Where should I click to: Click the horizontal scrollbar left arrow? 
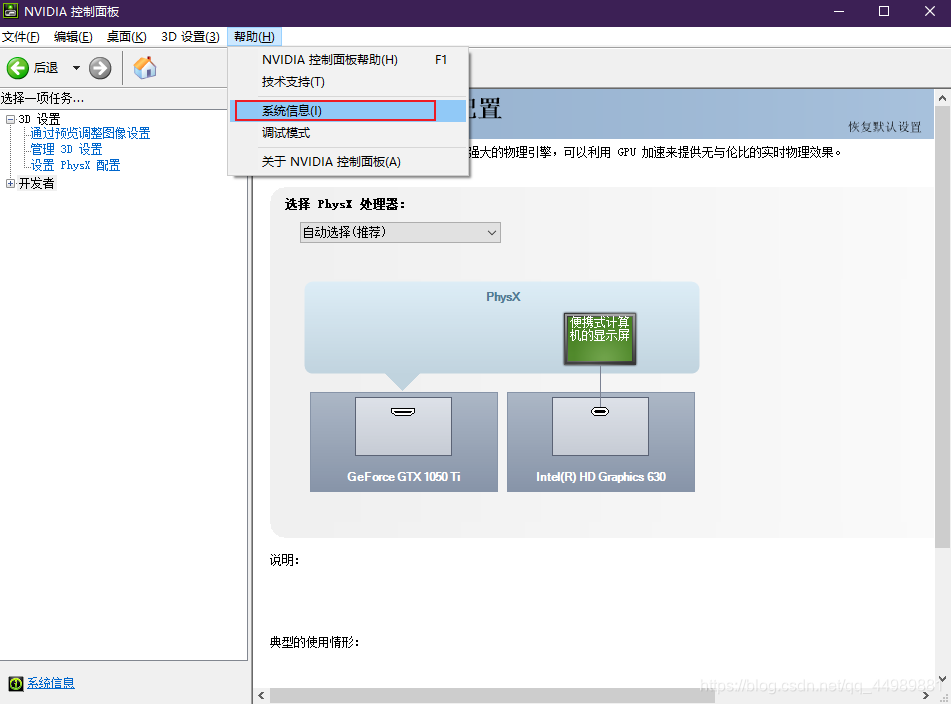point(261,696)
